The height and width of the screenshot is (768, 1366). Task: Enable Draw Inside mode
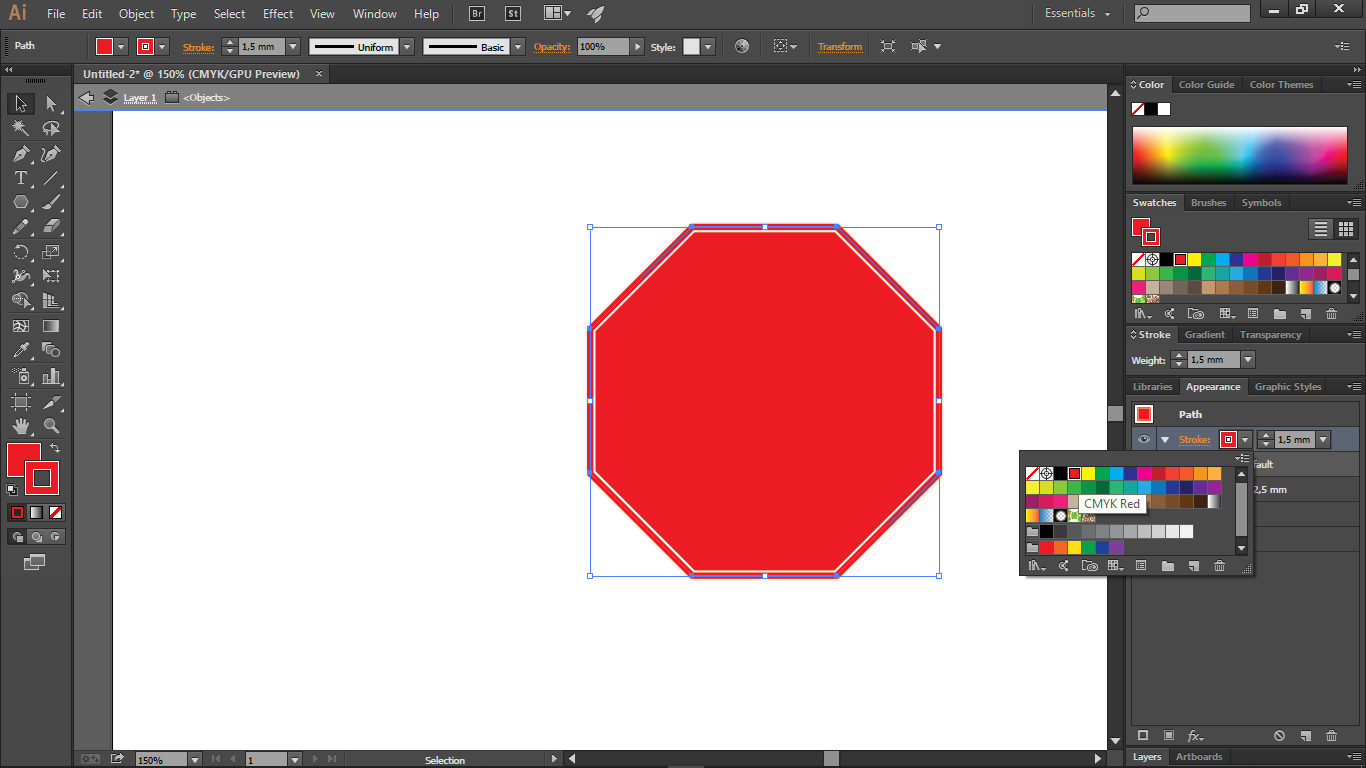click(56, 537)
